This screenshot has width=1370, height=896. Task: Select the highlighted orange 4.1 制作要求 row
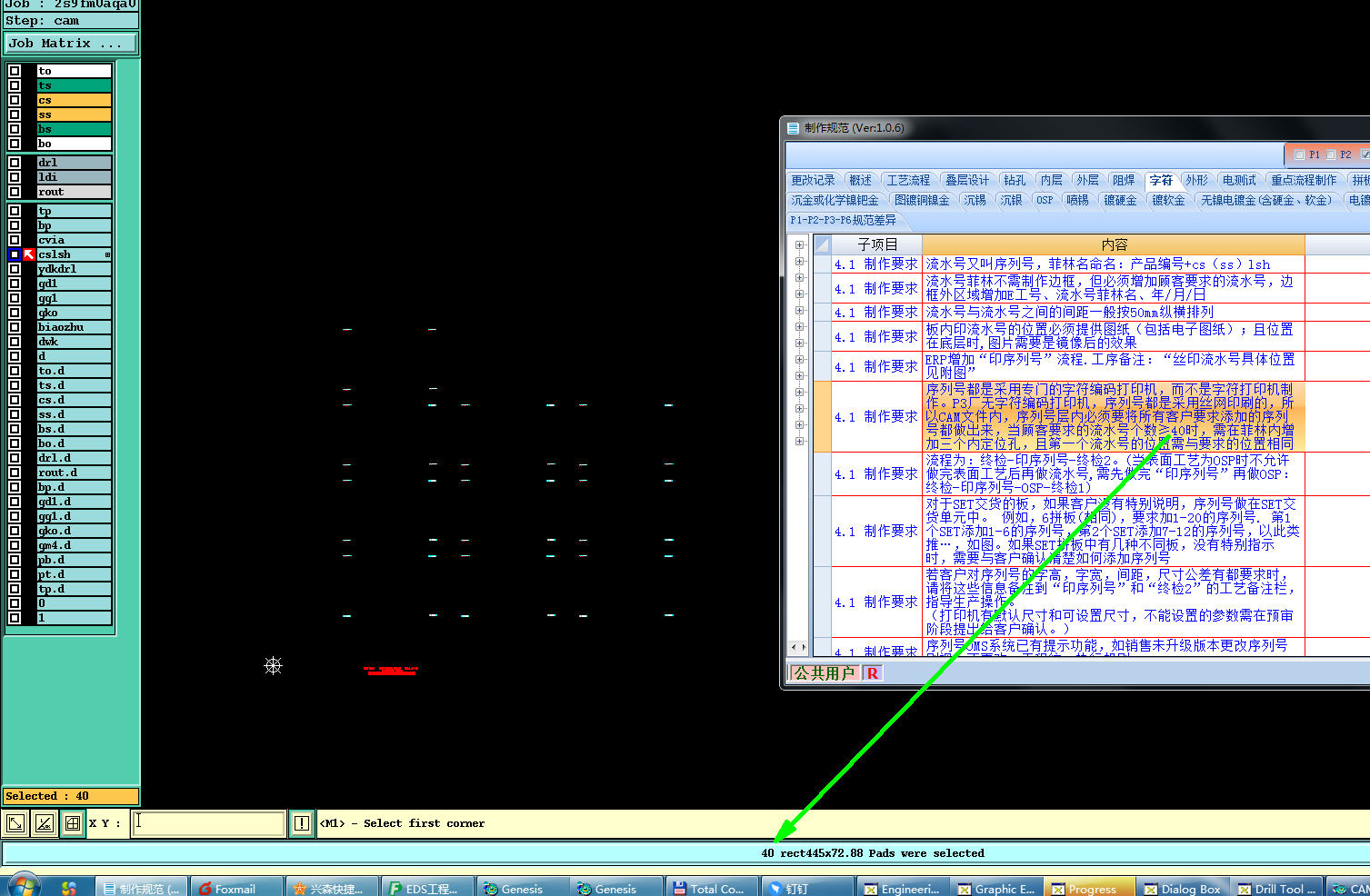[x=1059, y=417]
